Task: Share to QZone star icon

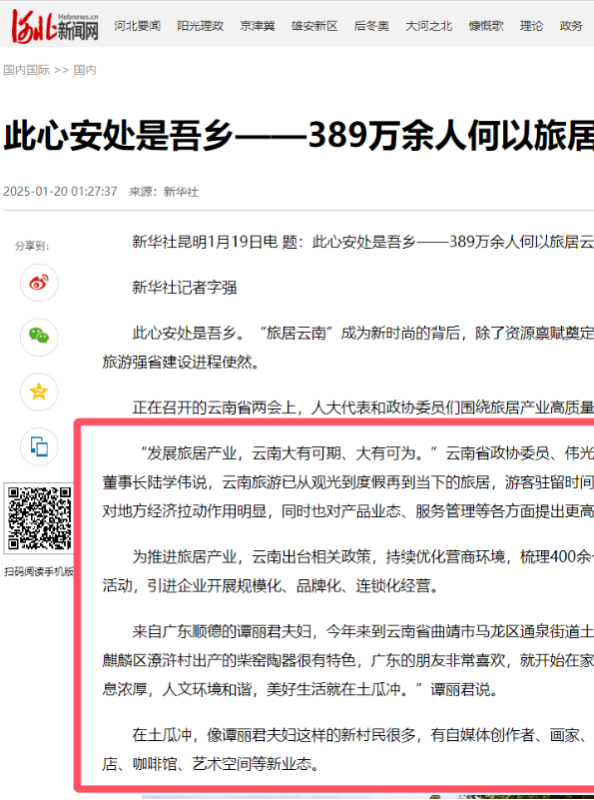Action: [x=39, y=392]
